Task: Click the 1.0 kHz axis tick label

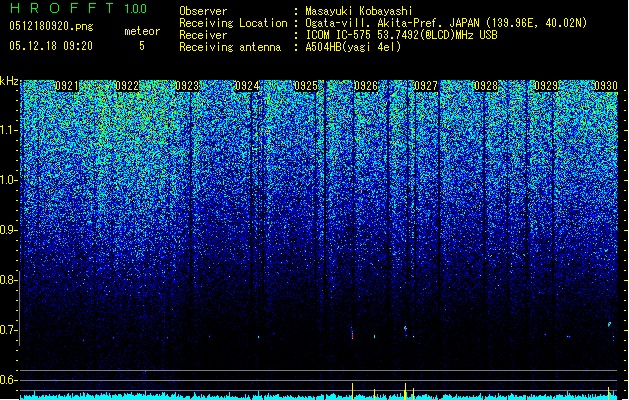Action: coord(9,180)
